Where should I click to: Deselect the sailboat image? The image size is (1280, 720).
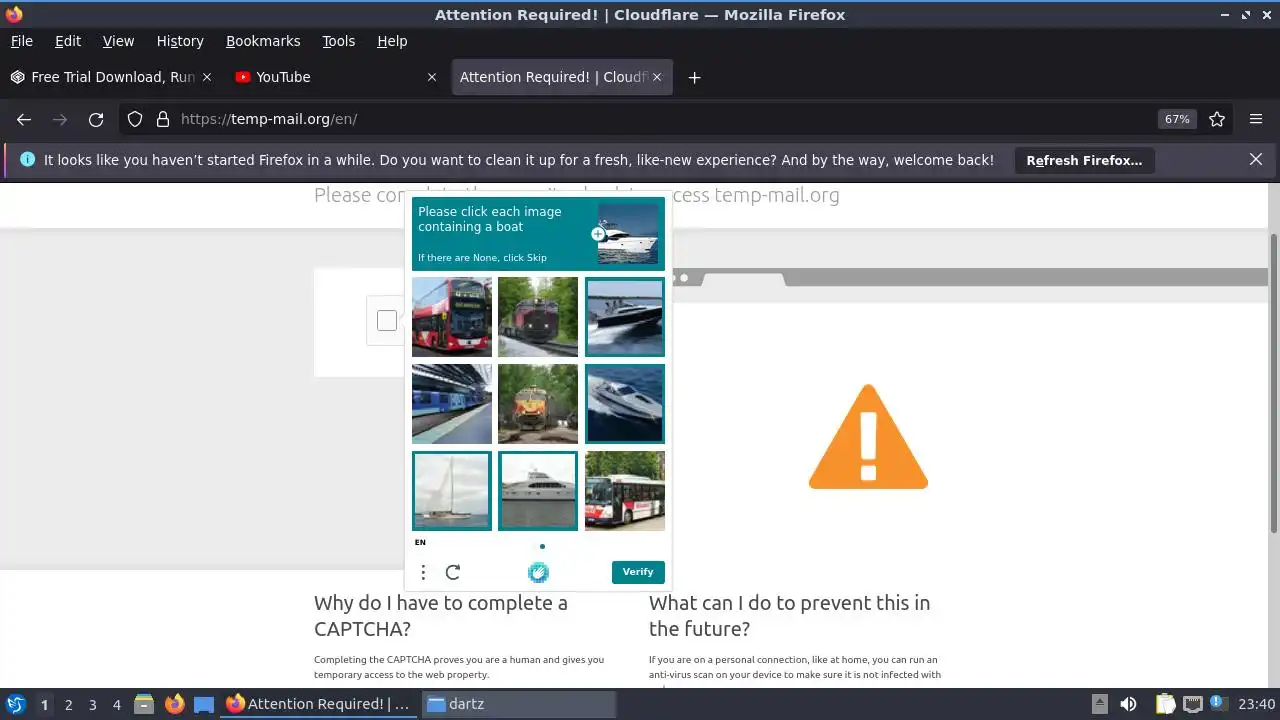pos(452,491)
